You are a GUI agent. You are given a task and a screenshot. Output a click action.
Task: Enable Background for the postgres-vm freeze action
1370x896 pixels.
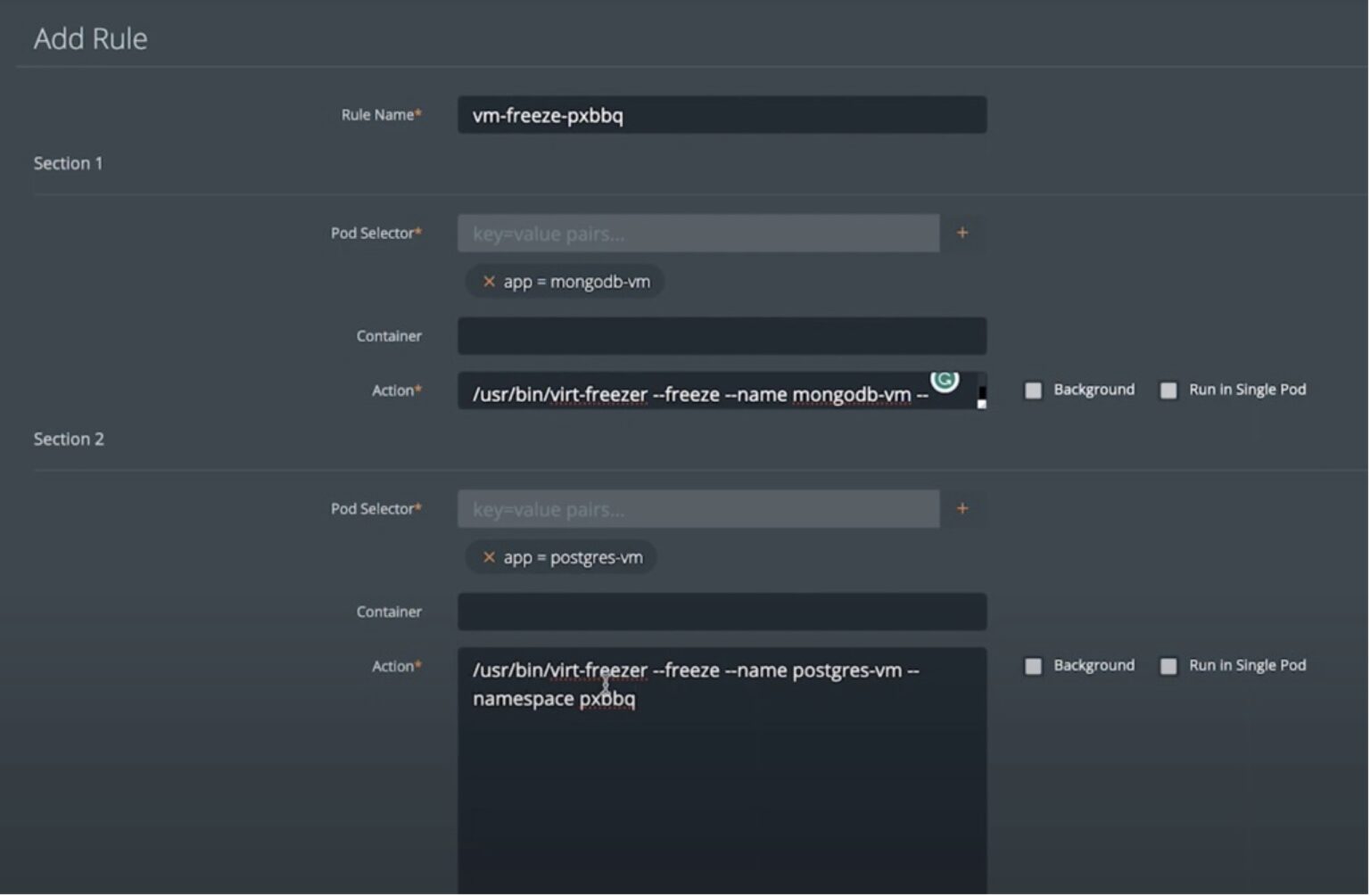pos(1033,666)
